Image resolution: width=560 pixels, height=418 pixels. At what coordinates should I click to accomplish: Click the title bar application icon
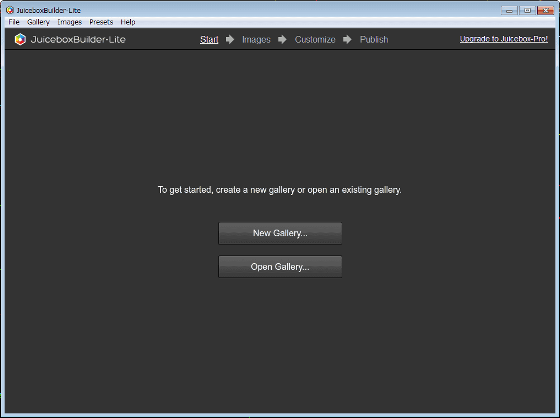click(x=10, y=10)
